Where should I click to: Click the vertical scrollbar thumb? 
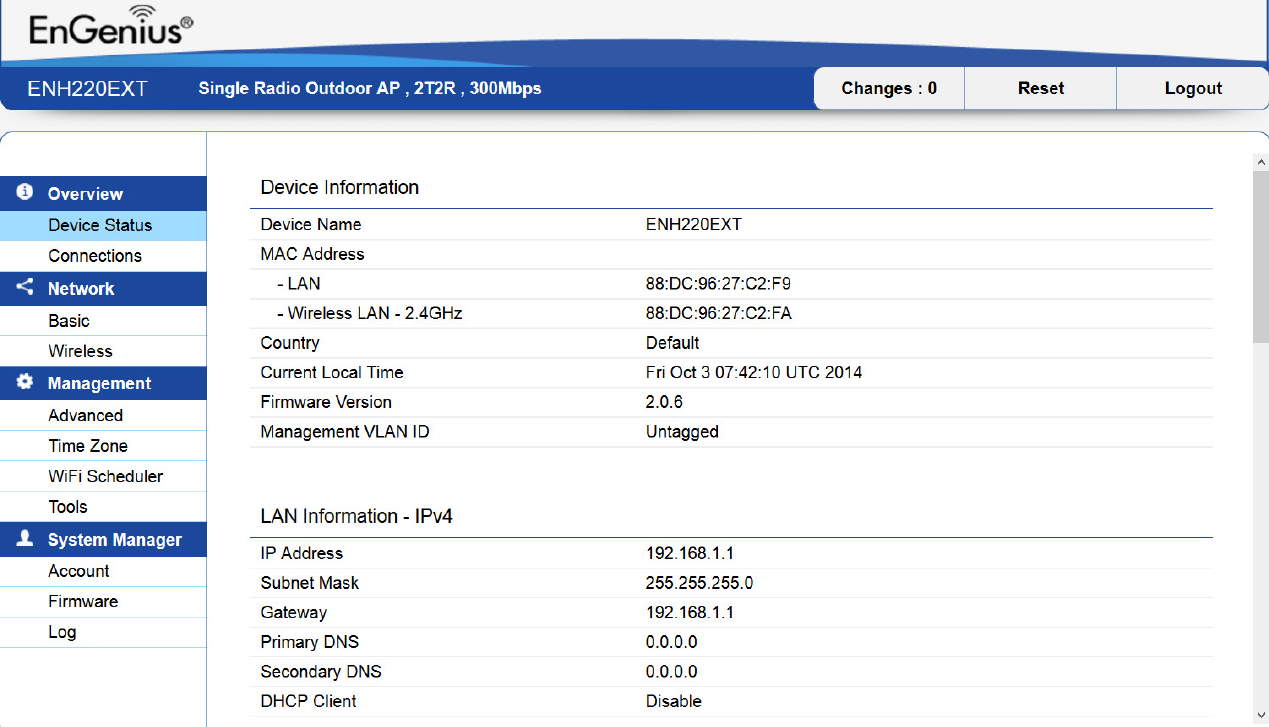pos(1260,256)
